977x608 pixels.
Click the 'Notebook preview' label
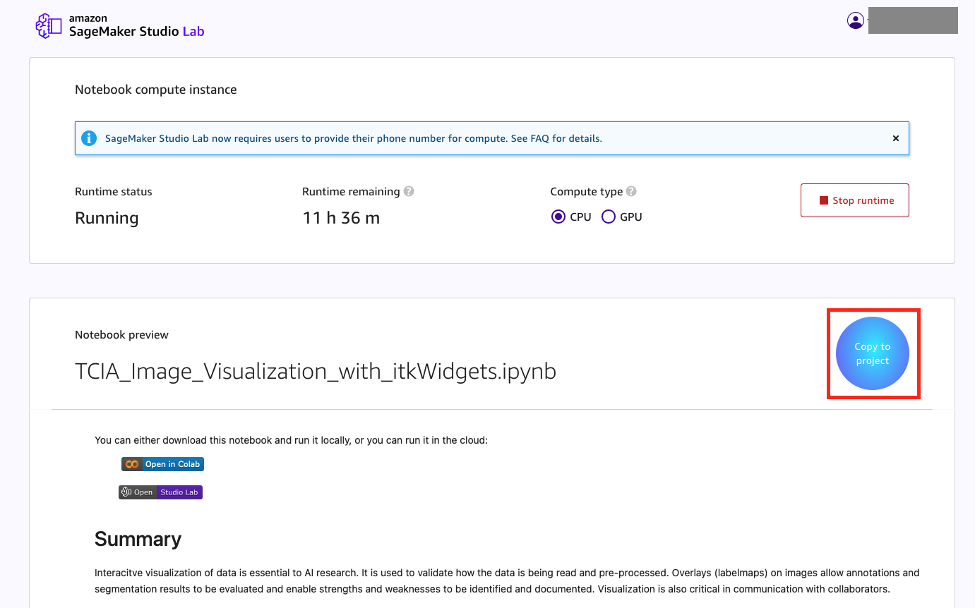[122, 335]
